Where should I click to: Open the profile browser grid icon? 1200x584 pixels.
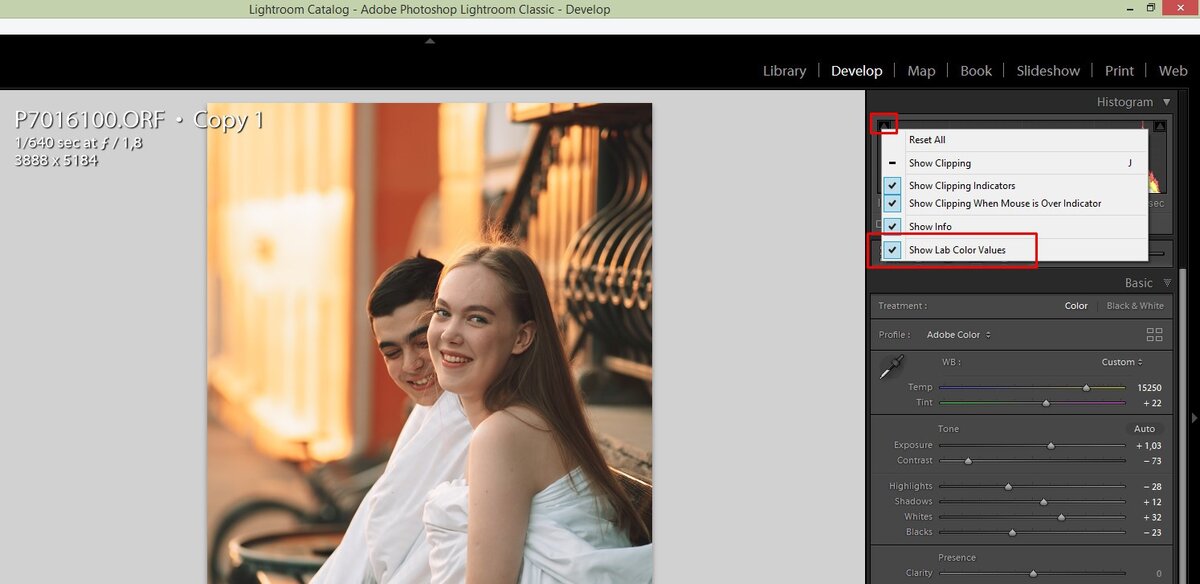pyautogui.click(x=1155, y=335)
